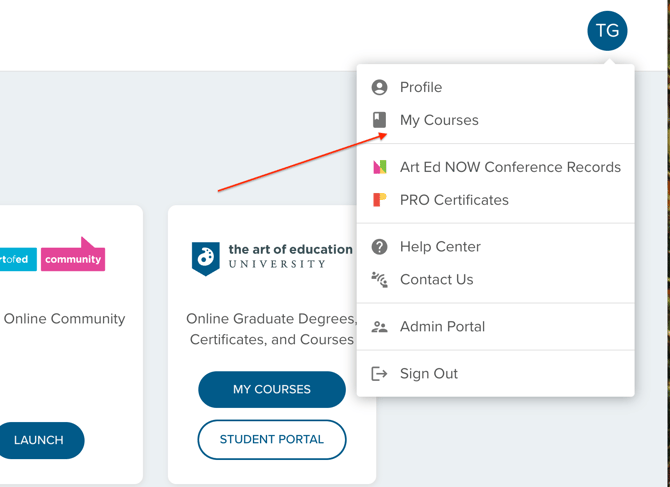Screen dimensions: 670x487
Task: Click the My Courses book icon
Action: click(x=379, y=120)
